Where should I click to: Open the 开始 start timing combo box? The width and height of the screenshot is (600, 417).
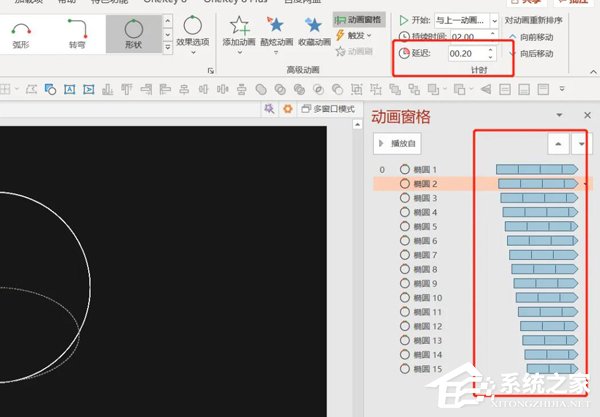466,20
